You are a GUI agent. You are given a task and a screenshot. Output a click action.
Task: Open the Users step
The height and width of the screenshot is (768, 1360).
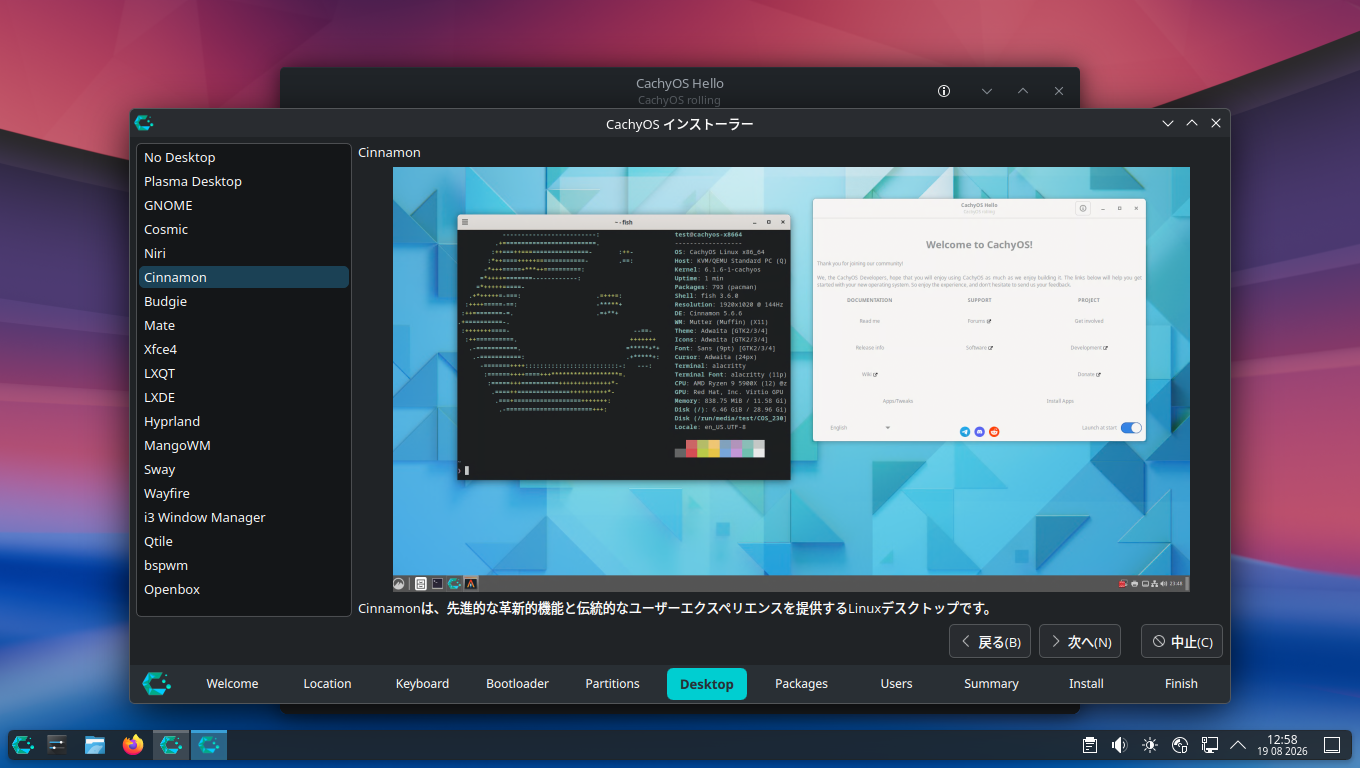click(x=897, y=684)
